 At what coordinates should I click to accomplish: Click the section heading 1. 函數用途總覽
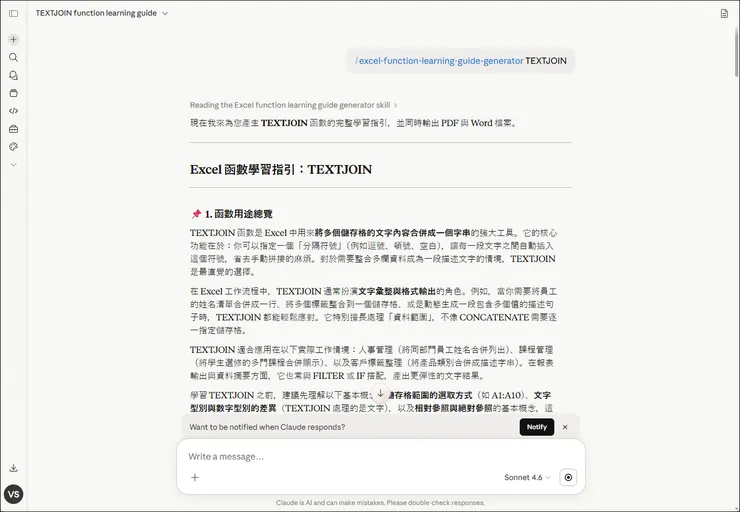coord(238,214)
